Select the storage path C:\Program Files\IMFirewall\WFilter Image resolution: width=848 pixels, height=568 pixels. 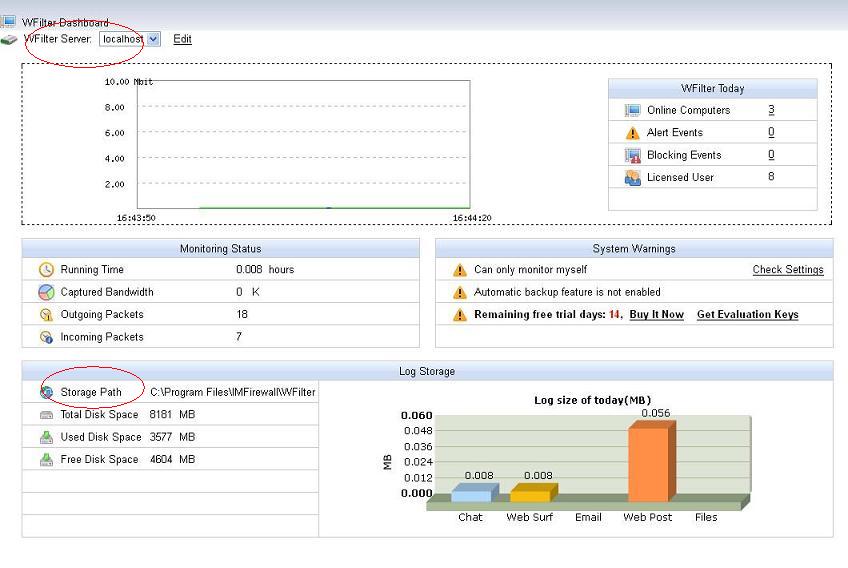[233, 392]
